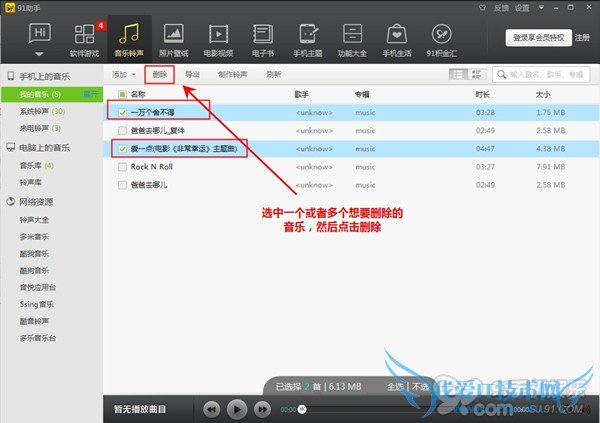Open 手机主题 phone themes section
Screen dimensions: 600x423
point(308,40)
